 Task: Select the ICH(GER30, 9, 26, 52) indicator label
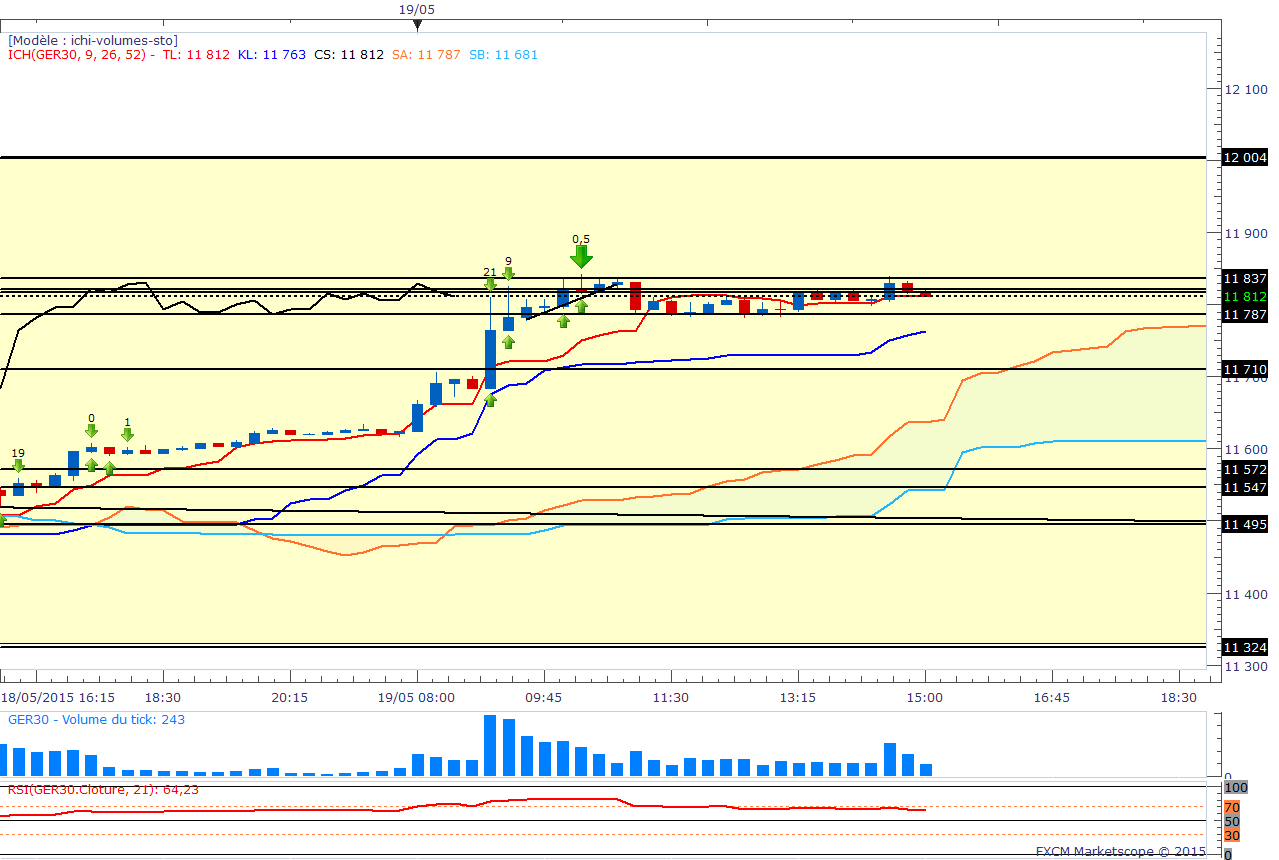(x=79, y=55)
